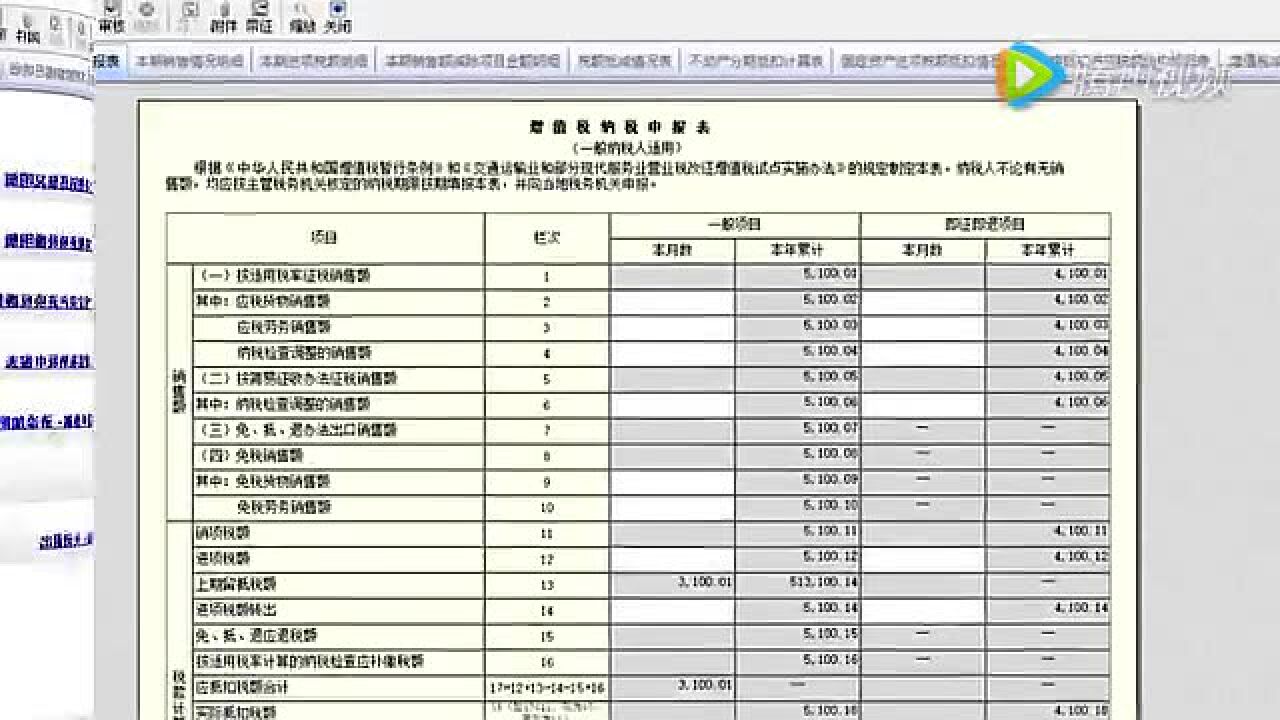Click the 即征即退项目 column group header
This screenshot has width=1280, height=720.
tap(985, 225)
